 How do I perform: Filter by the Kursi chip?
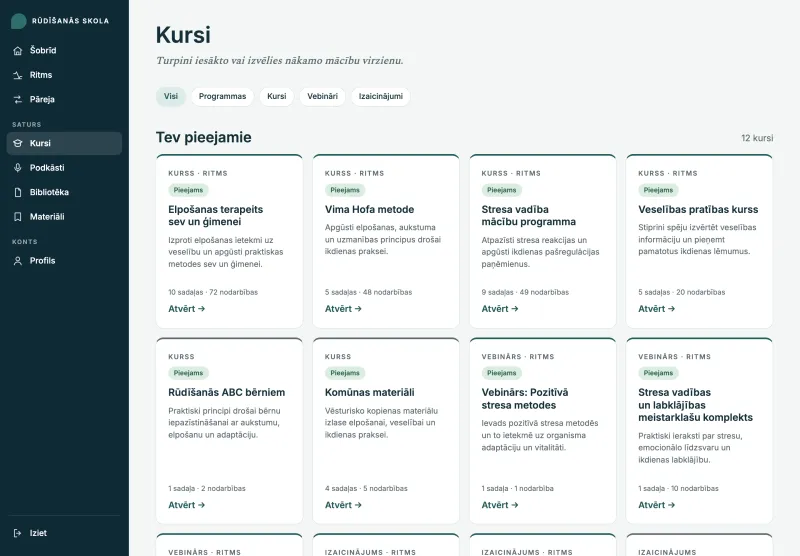[x=277, y=96]
